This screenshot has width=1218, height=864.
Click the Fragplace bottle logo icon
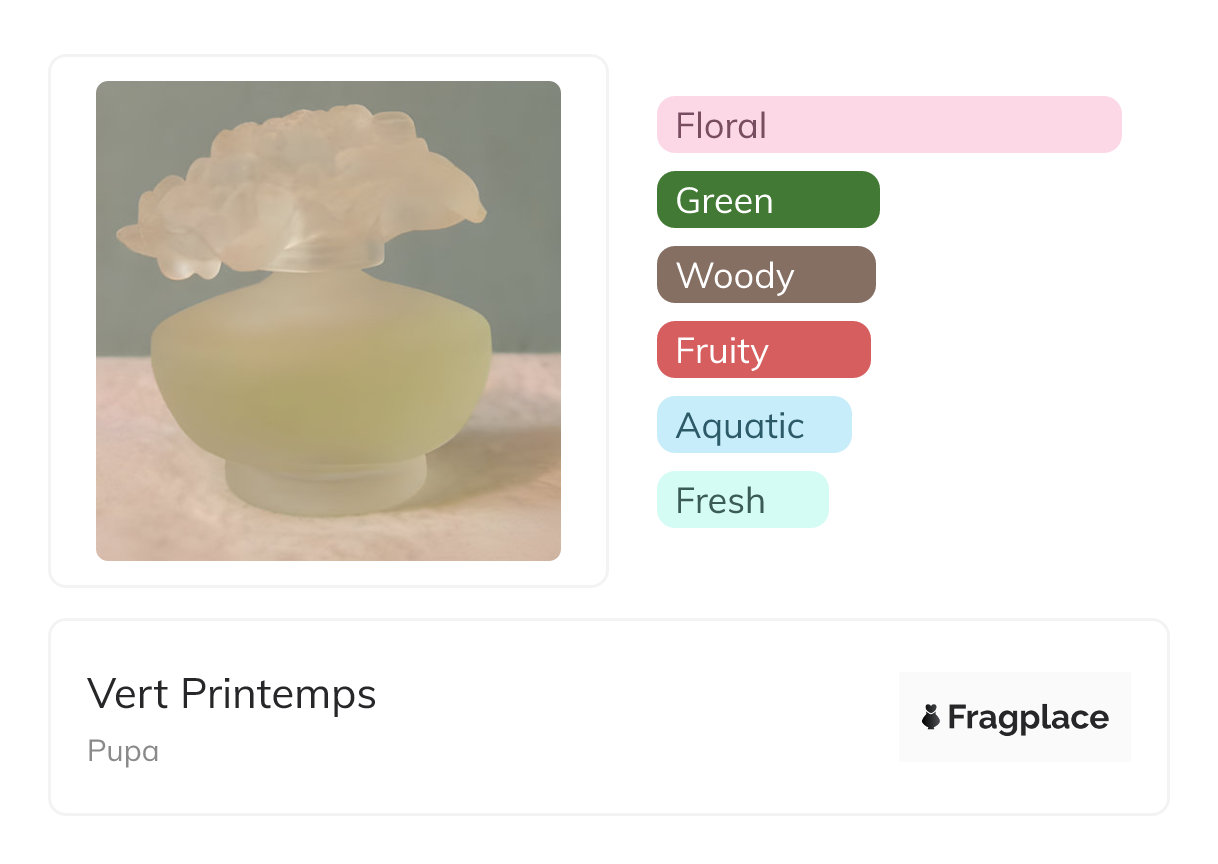[x=931, y=717]
